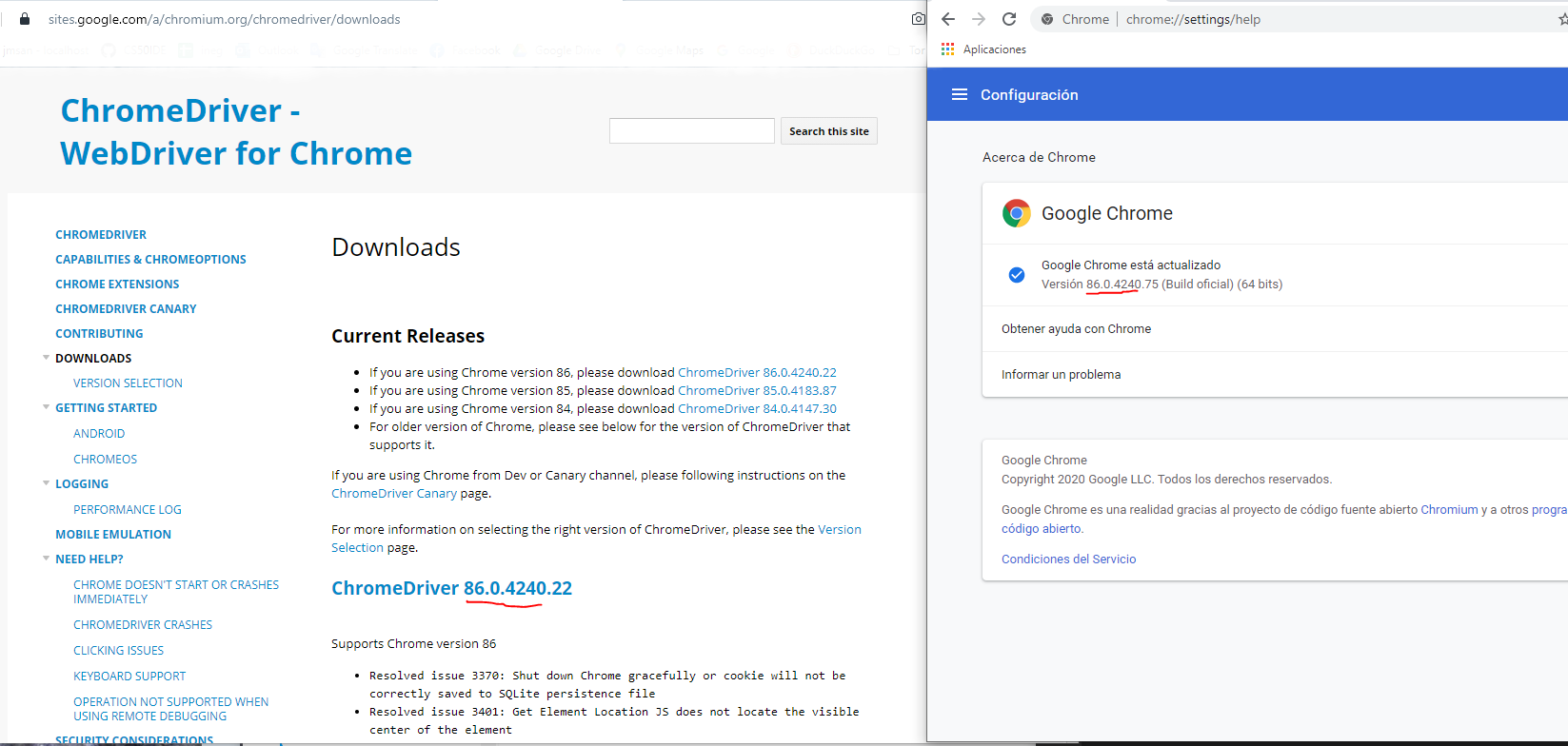
Task: Open the Configuración hamburger menu
Action: [x=960, y=94]
